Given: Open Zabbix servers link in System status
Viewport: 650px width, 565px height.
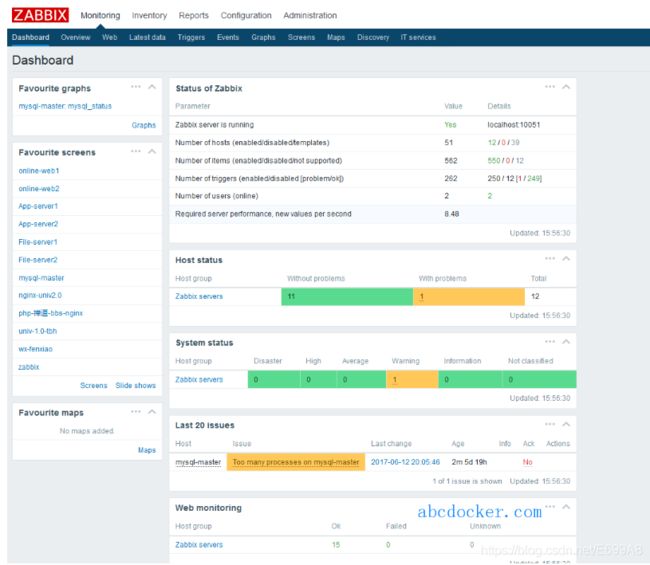Looking at the screenshot, I should (199, 380).
